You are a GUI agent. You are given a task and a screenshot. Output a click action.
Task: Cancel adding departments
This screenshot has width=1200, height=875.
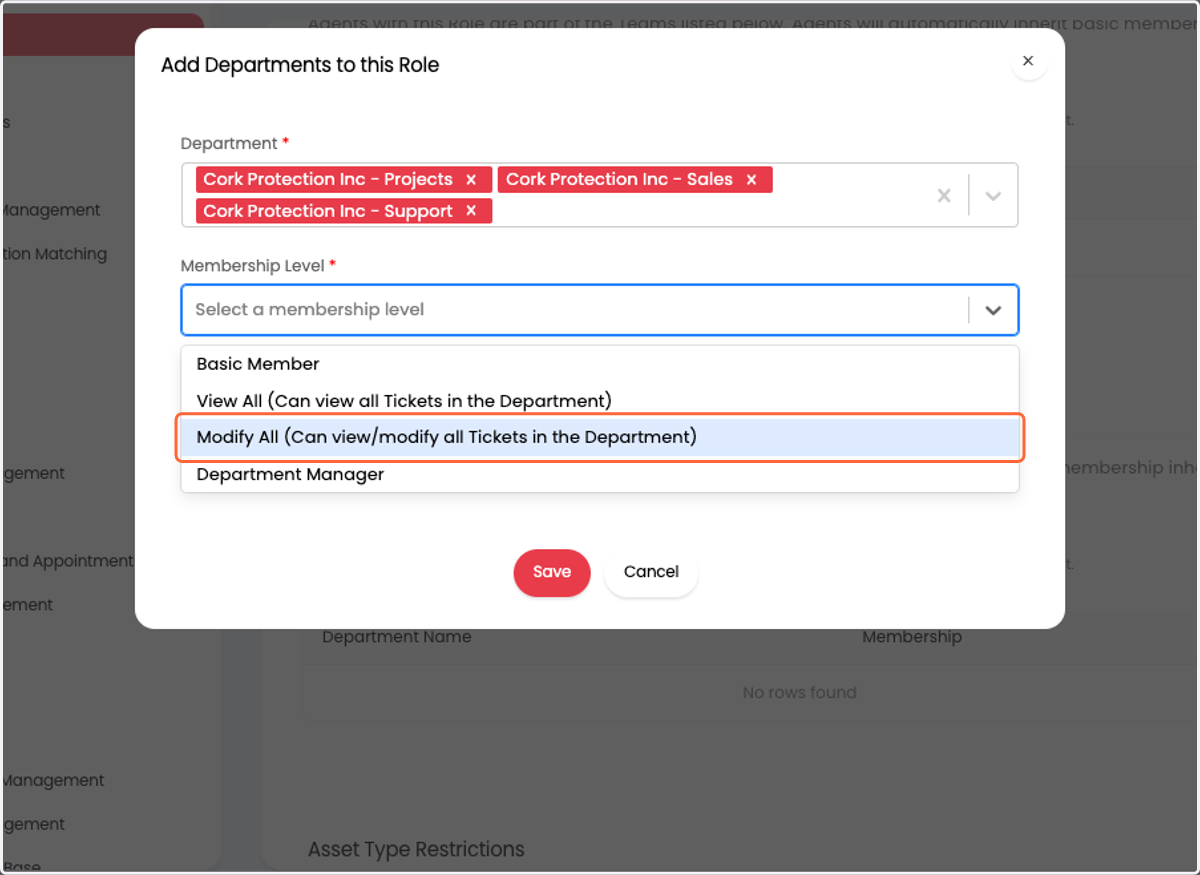651,572
